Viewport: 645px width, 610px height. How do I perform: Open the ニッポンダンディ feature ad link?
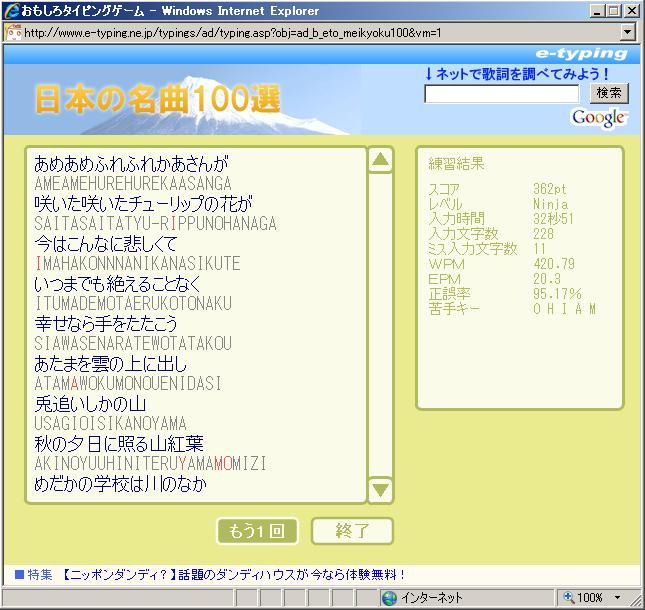234,574
